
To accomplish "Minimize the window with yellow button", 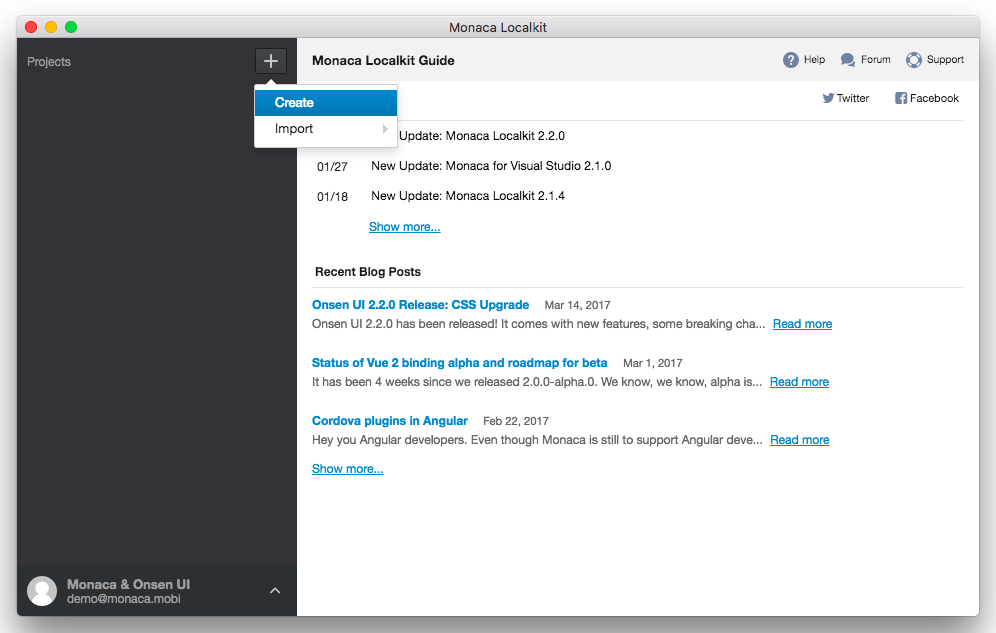I will [51, 27].
